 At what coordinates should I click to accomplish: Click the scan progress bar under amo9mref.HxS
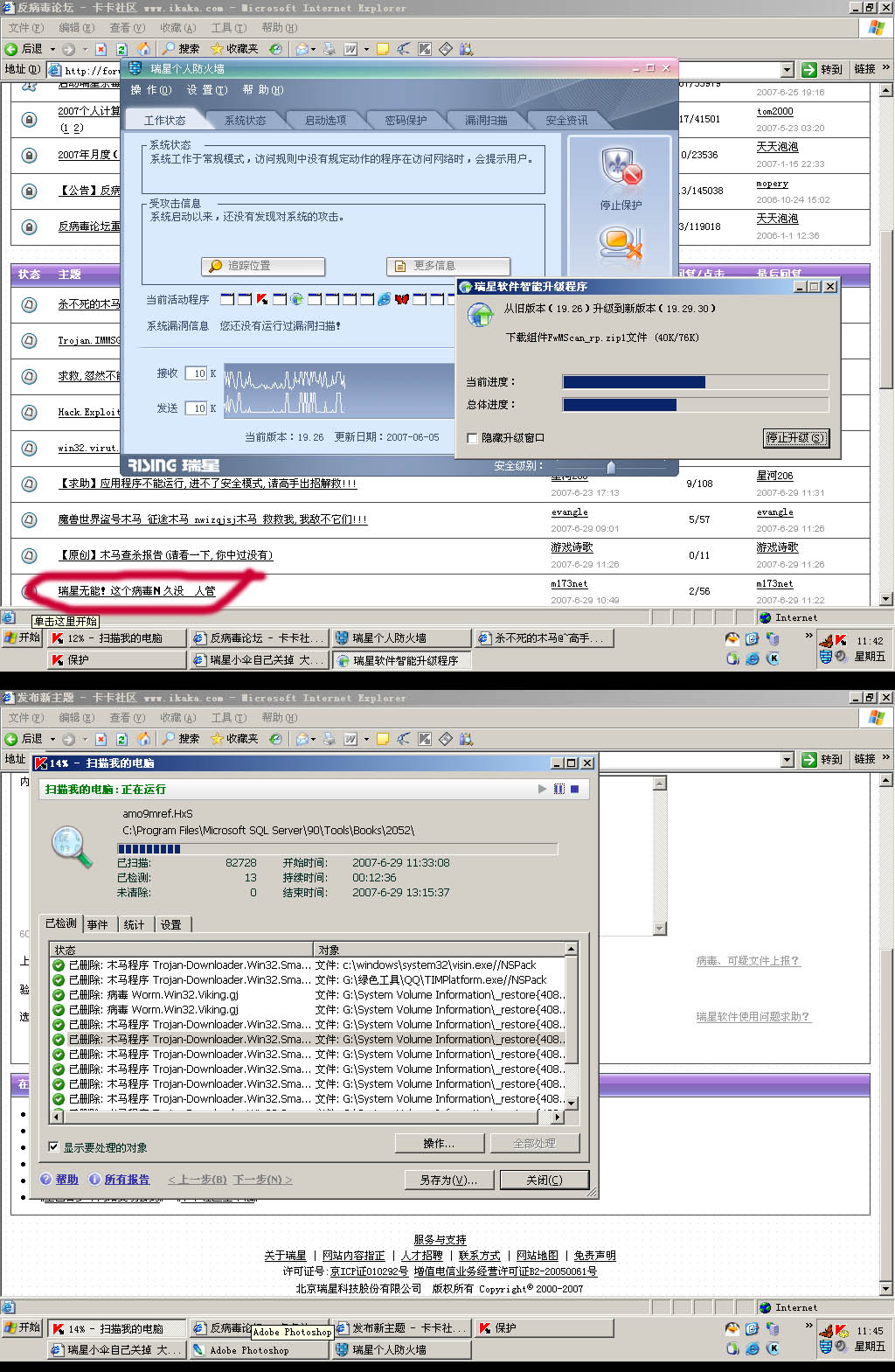tap(337, 848)
